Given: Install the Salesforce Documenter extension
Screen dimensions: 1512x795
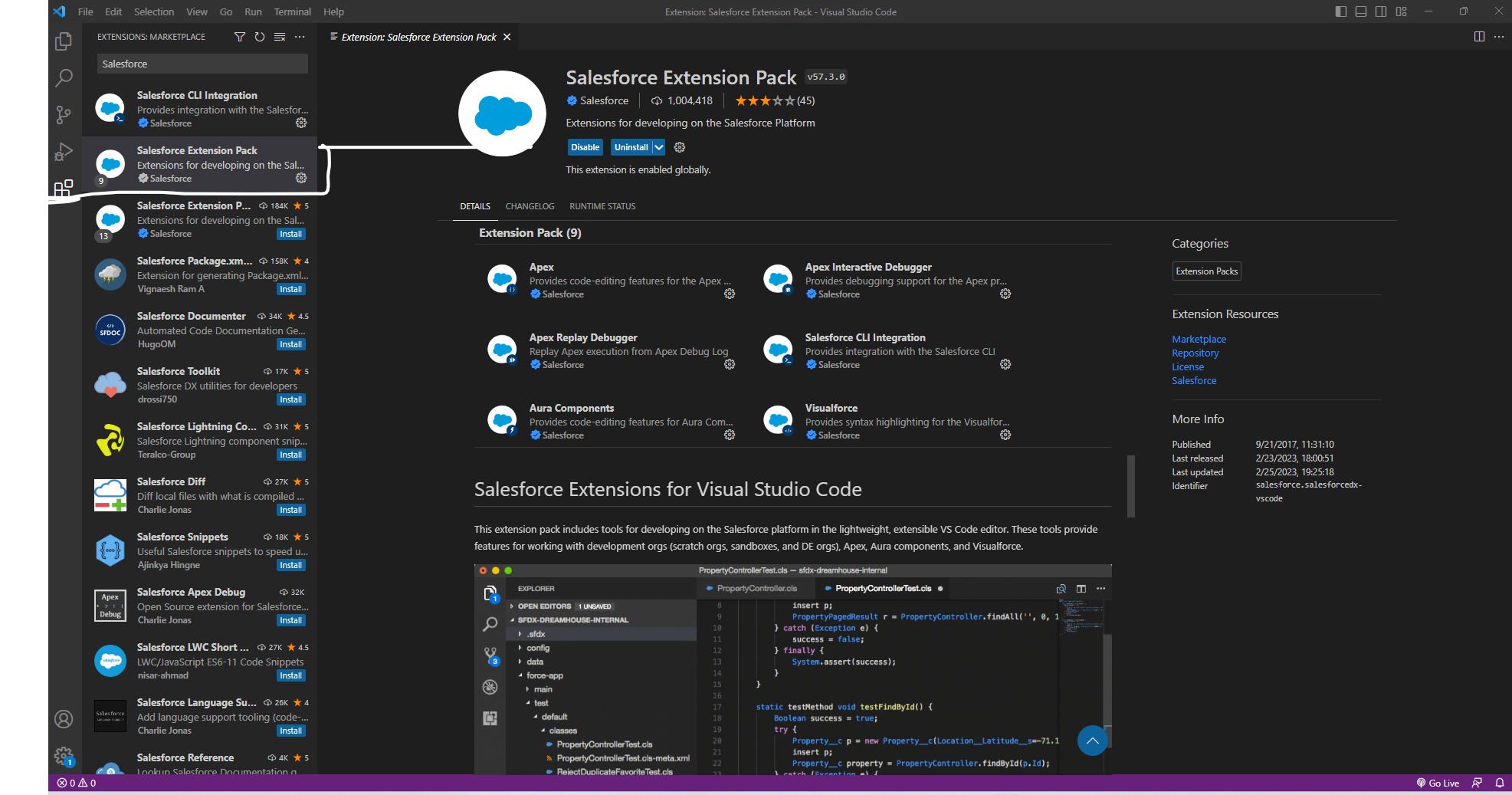Looking at the screenshot, I should coord(291,344).
